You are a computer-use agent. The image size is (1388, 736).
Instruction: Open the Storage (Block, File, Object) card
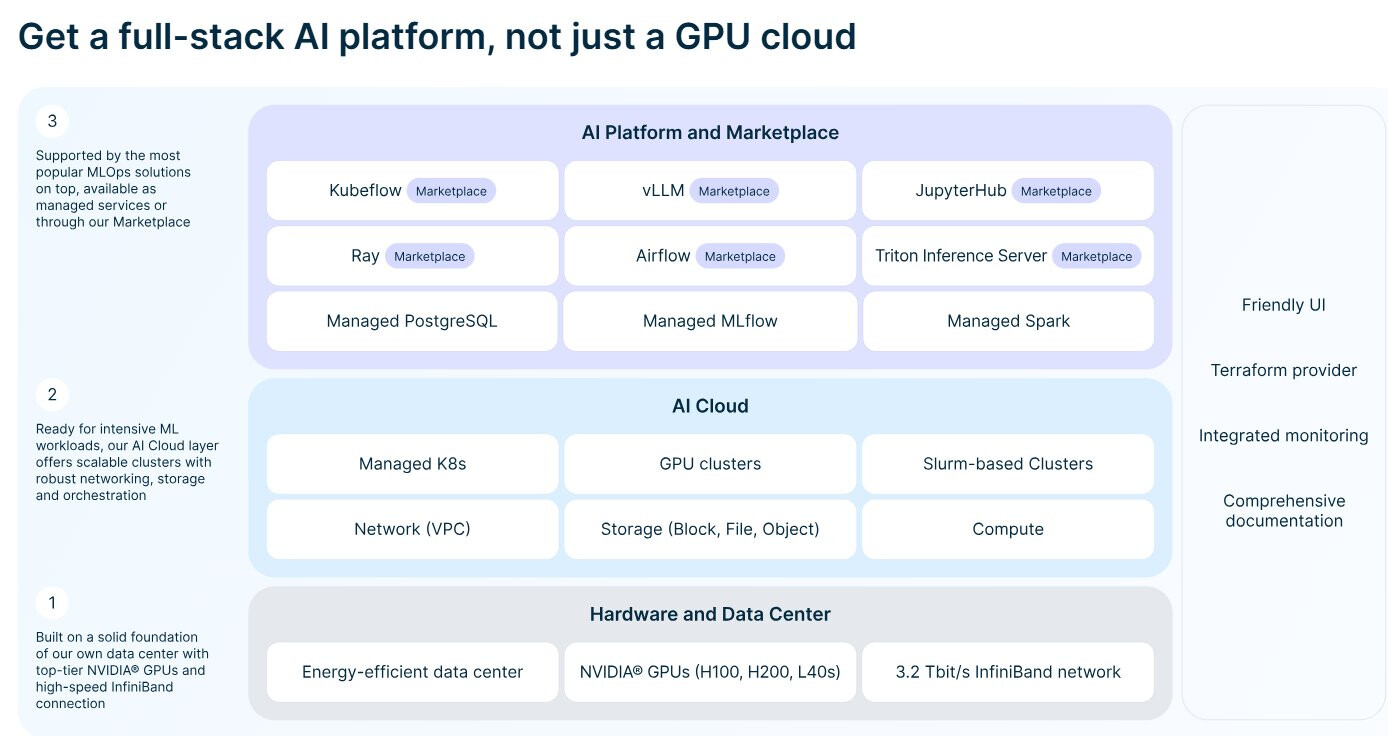click(x=710, y=529)
